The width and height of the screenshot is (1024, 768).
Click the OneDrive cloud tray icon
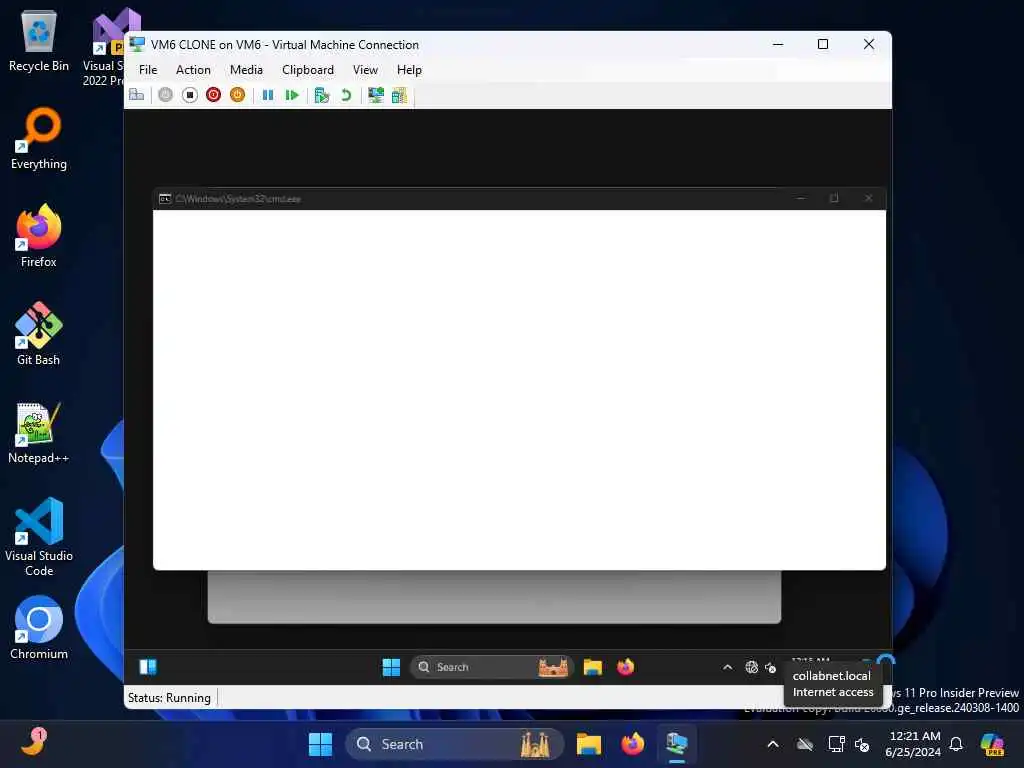click(805, 744)
